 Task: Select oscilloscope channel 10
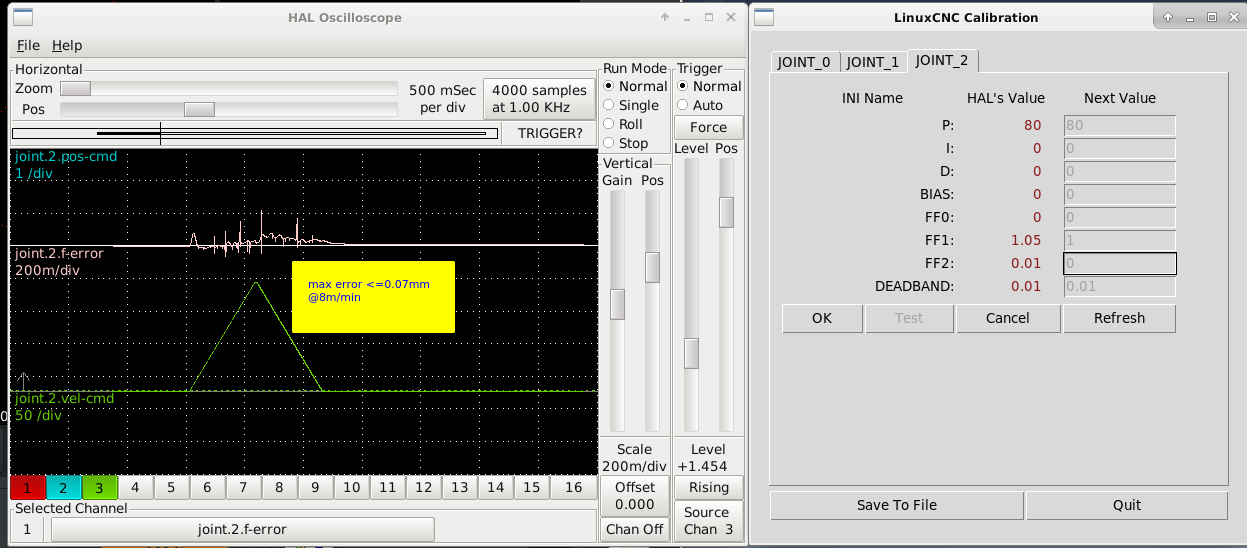click(x=351, y=487)
